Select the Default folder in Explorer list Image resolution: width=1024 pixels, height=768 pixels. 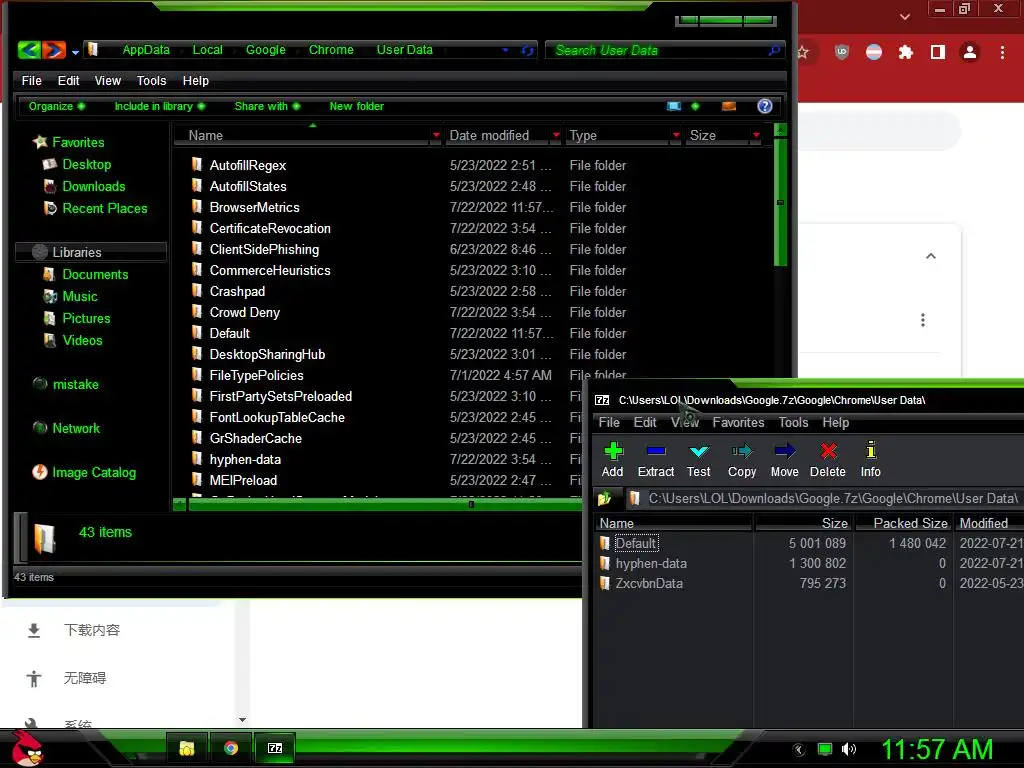pyautogui.click(x=230, y=333)
